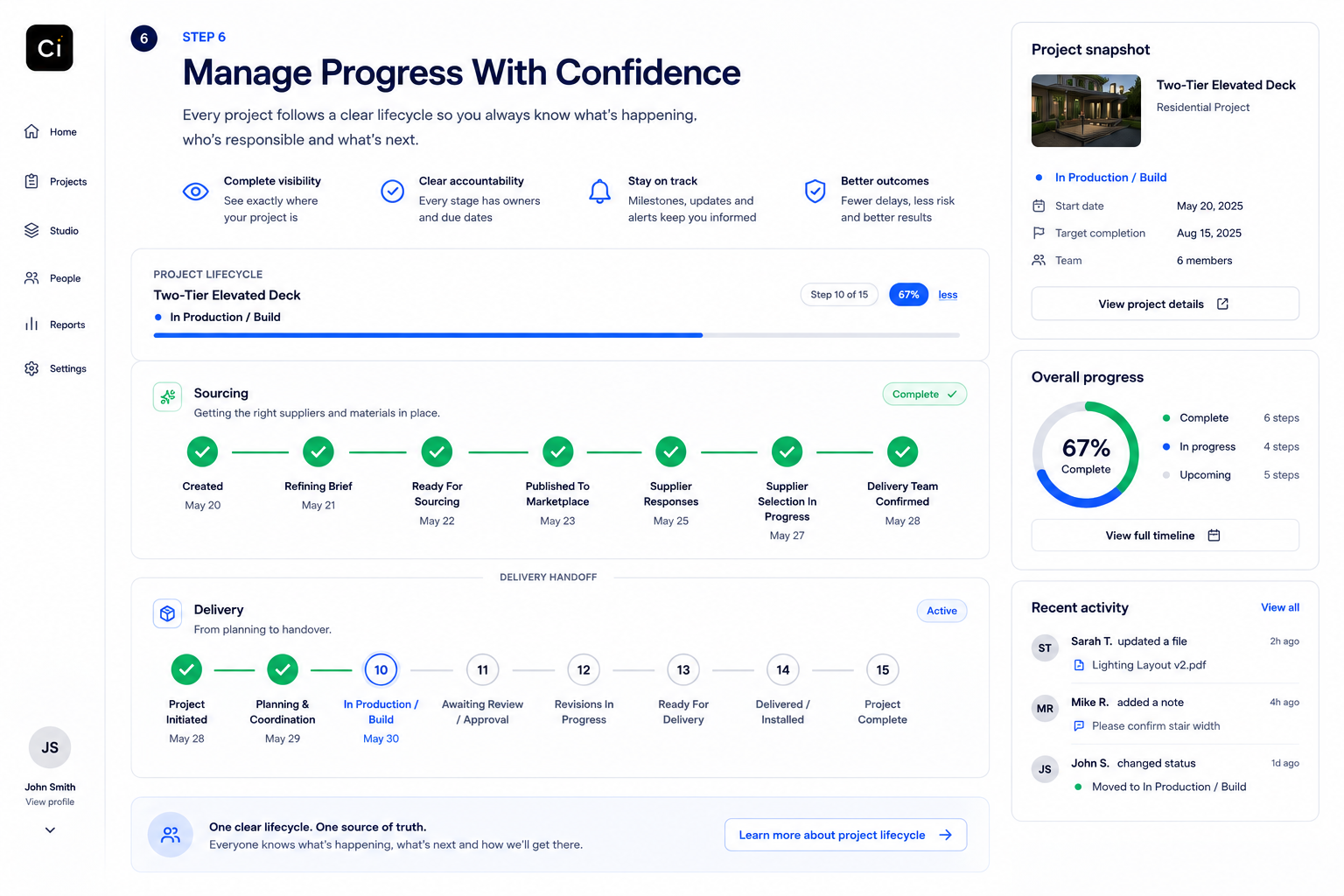This screenshot has width=1344, height=896.
Task: Open Studio in the sidebar
Action: (x=52, y=231)
